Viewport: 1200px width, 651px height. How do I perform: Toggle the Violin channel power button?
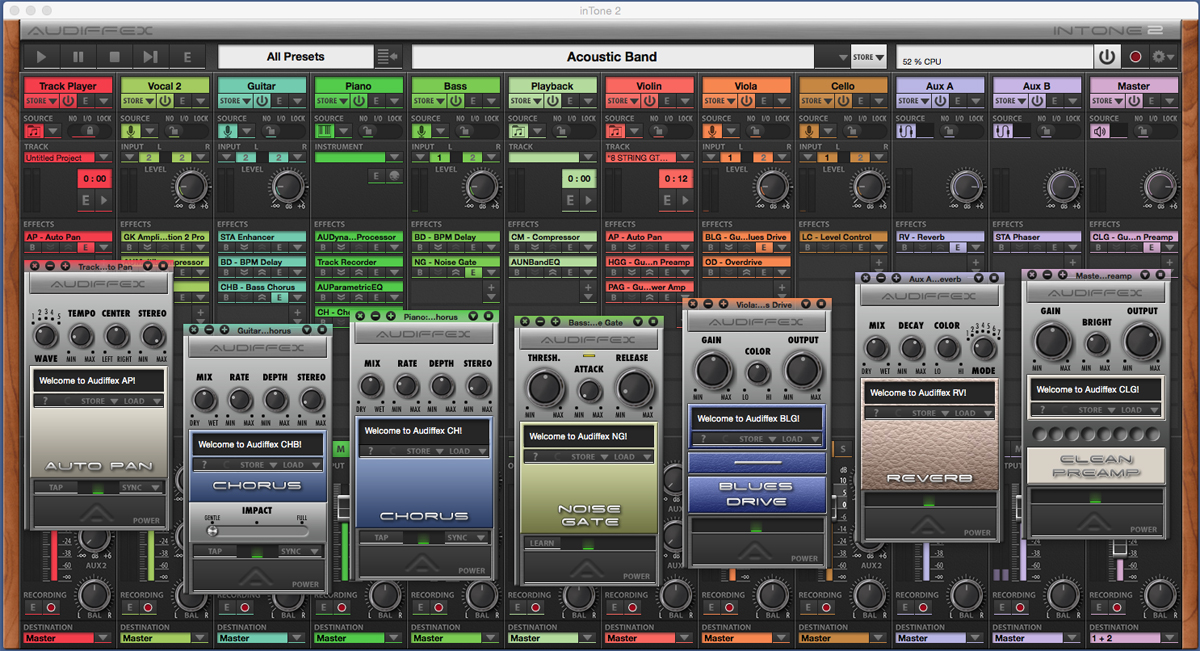pos(651,101)
